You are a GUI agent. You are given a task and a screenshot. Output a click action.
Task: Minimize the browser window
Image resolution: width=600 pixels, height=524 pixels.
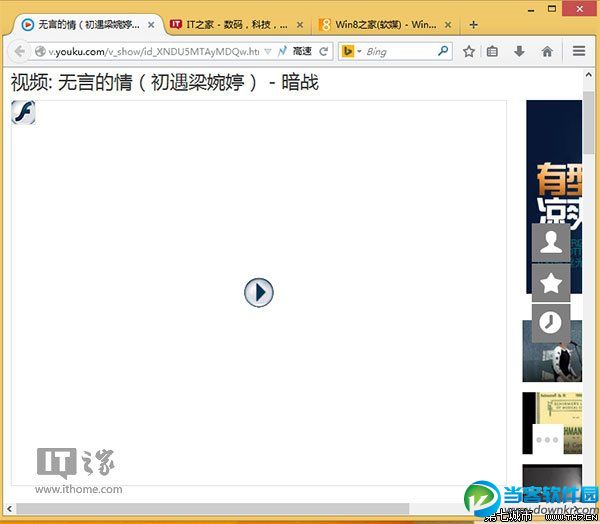coord(531,9)
